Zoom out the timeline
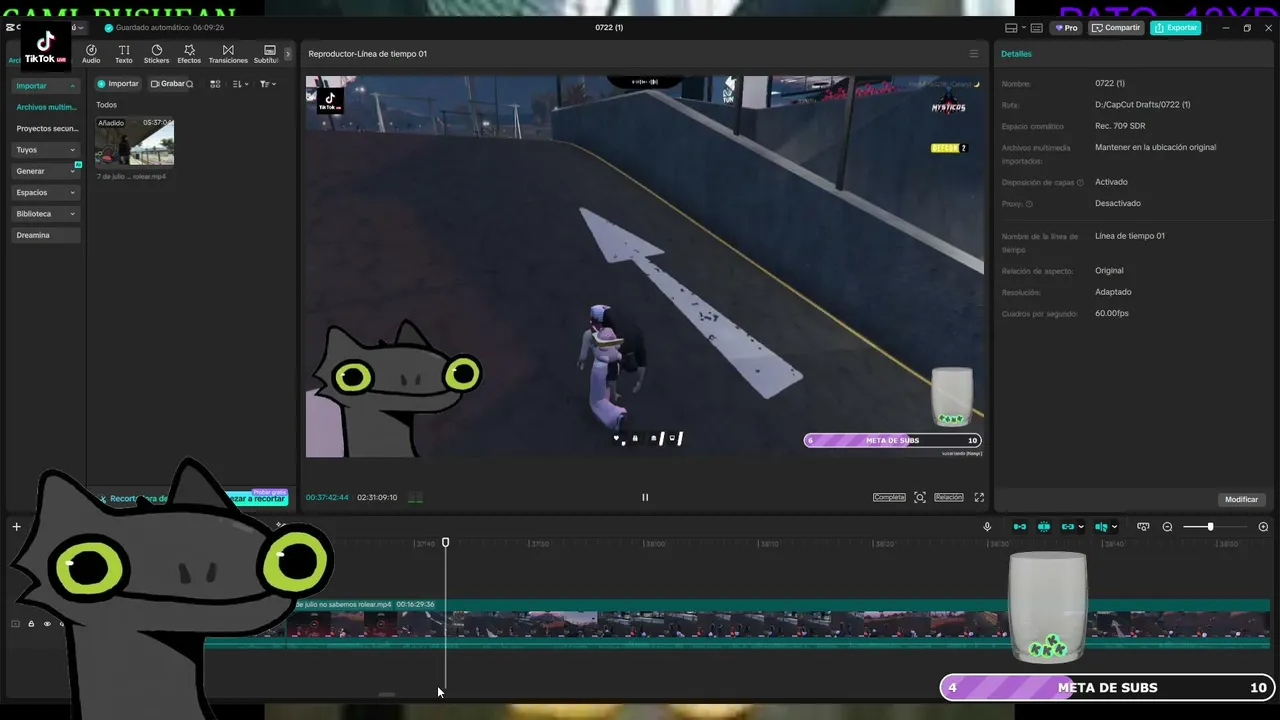Viewport: 1280px width, 720px height. click(x=1167, y=527)
